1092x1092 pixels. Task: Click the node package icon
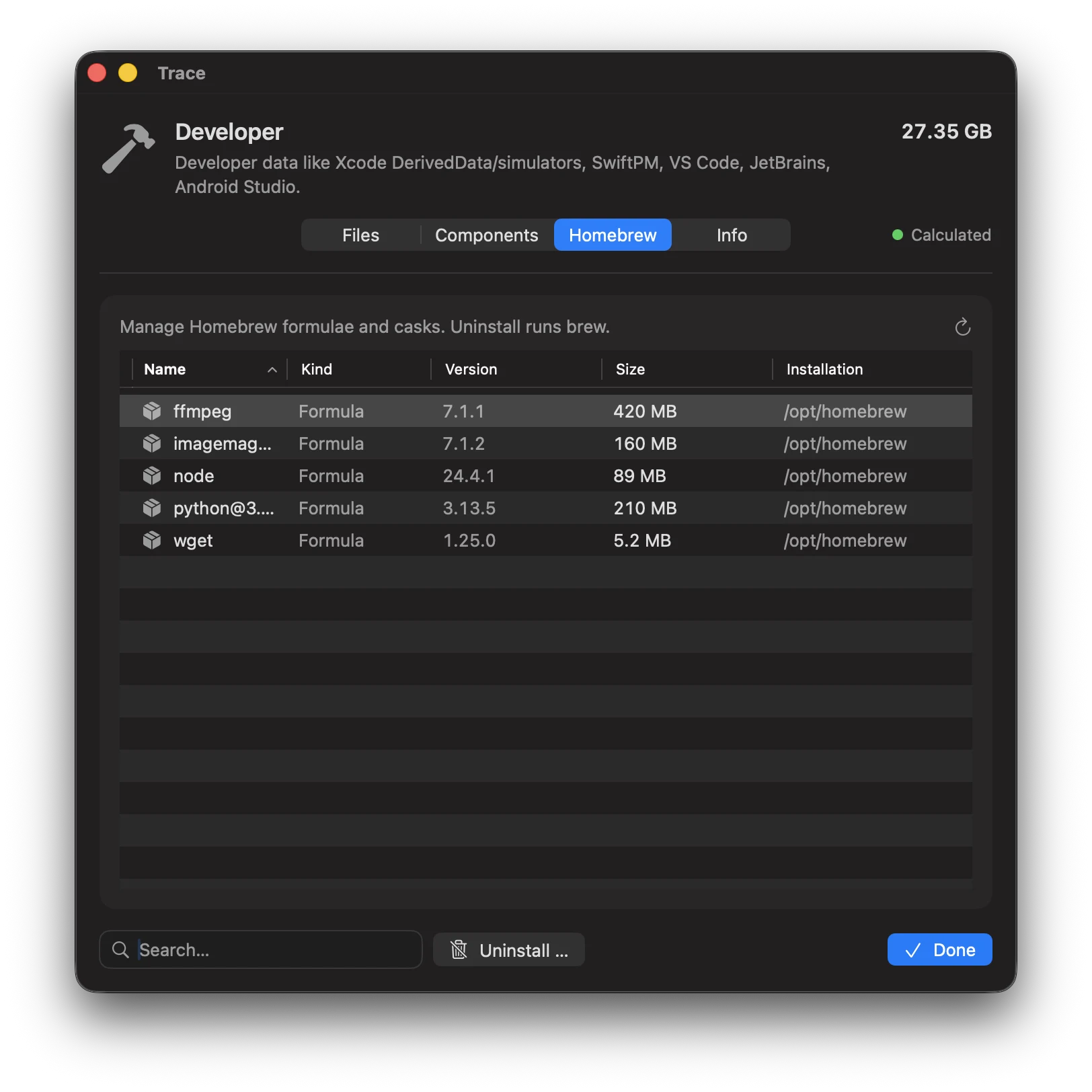pyautogui.click(x=152, y=475)
